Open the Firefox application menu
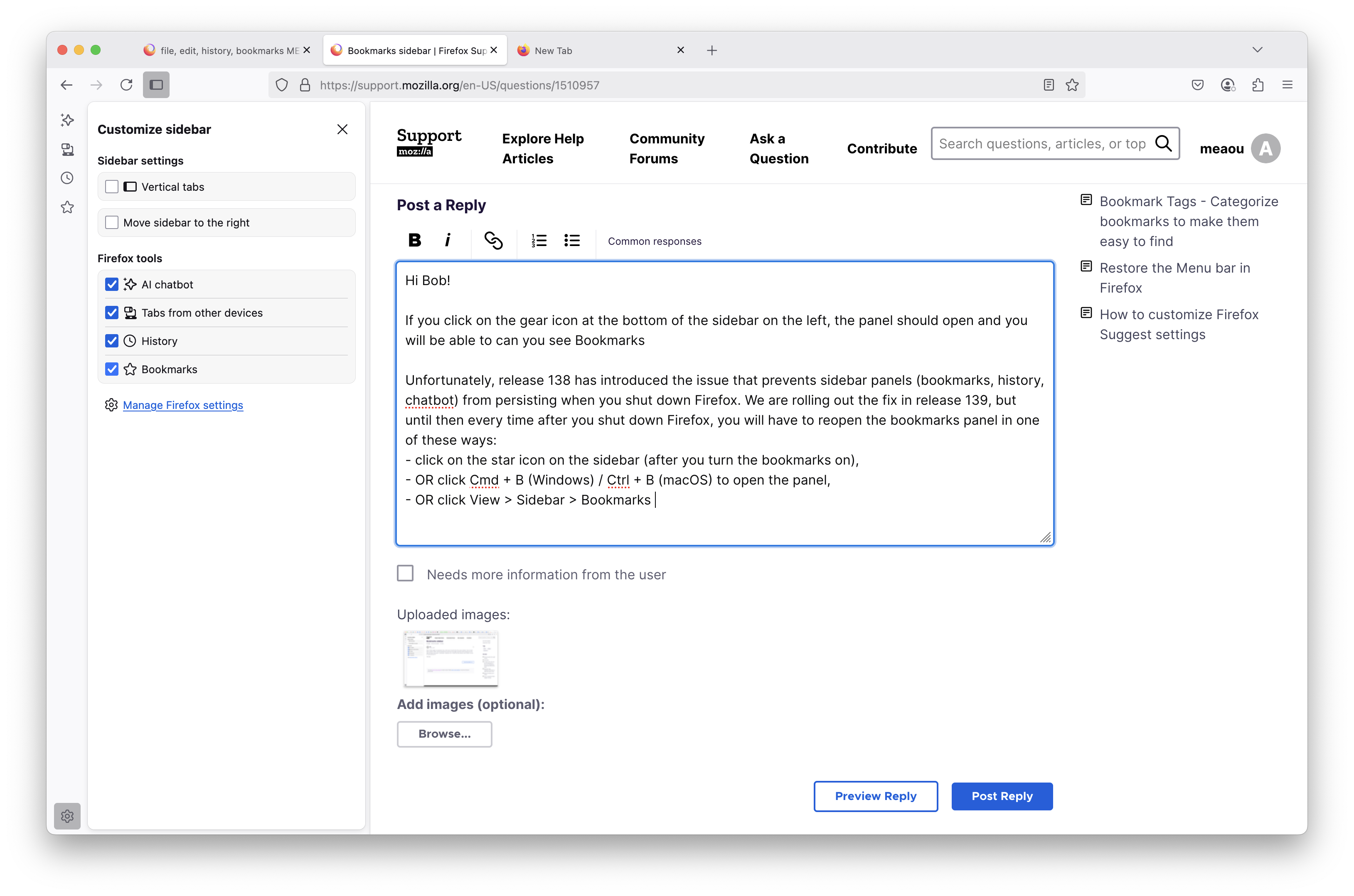 click(x=1287, y=85)
